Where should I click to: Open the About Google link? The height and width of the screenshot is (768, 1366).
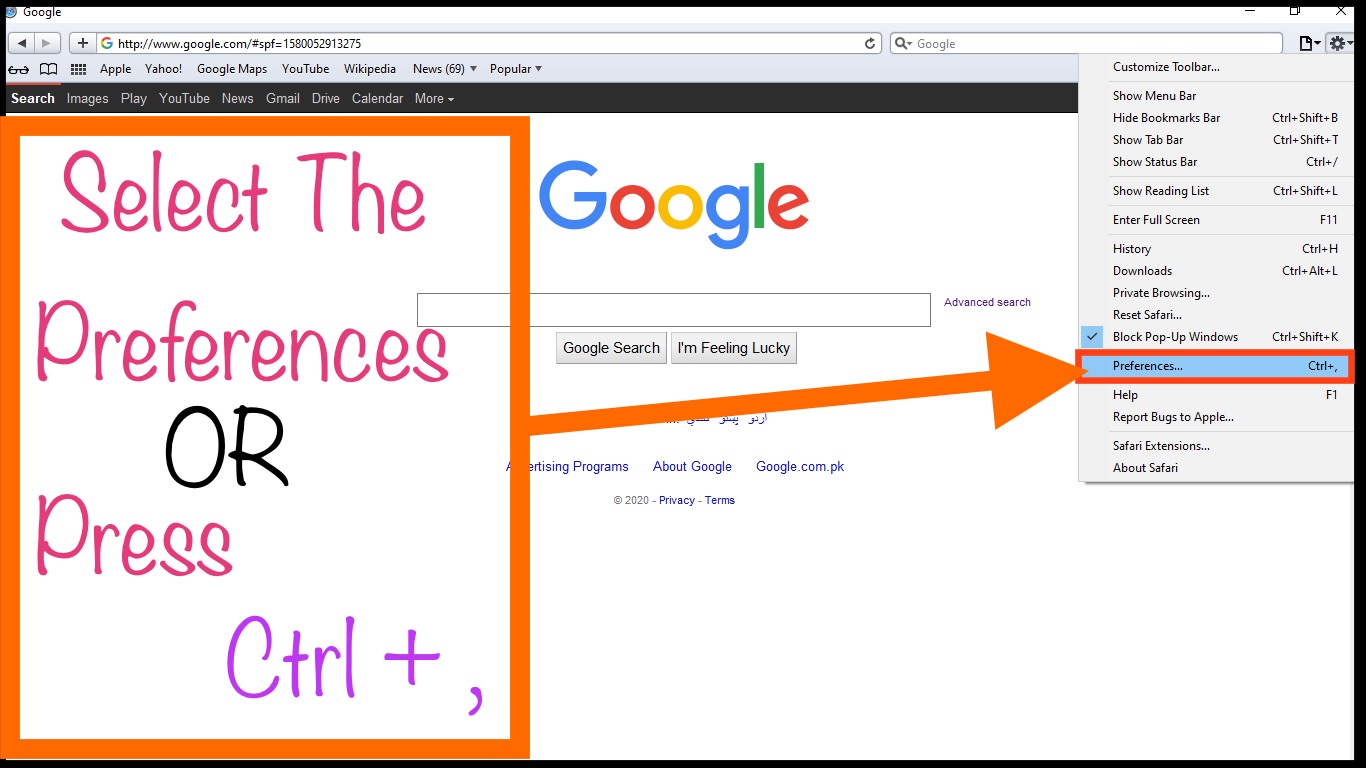692,467
